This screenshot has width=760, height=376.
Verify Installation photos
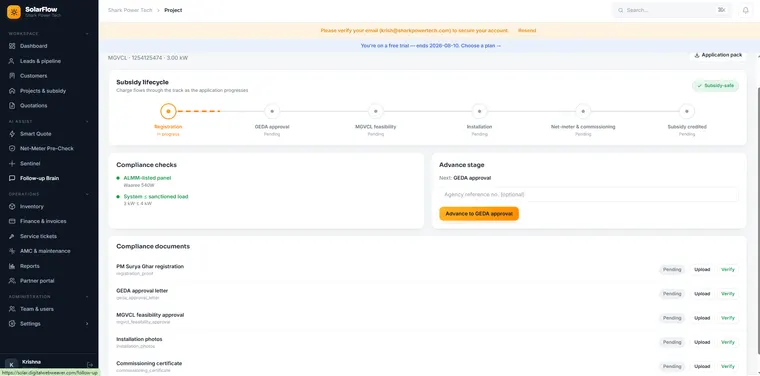728,342
